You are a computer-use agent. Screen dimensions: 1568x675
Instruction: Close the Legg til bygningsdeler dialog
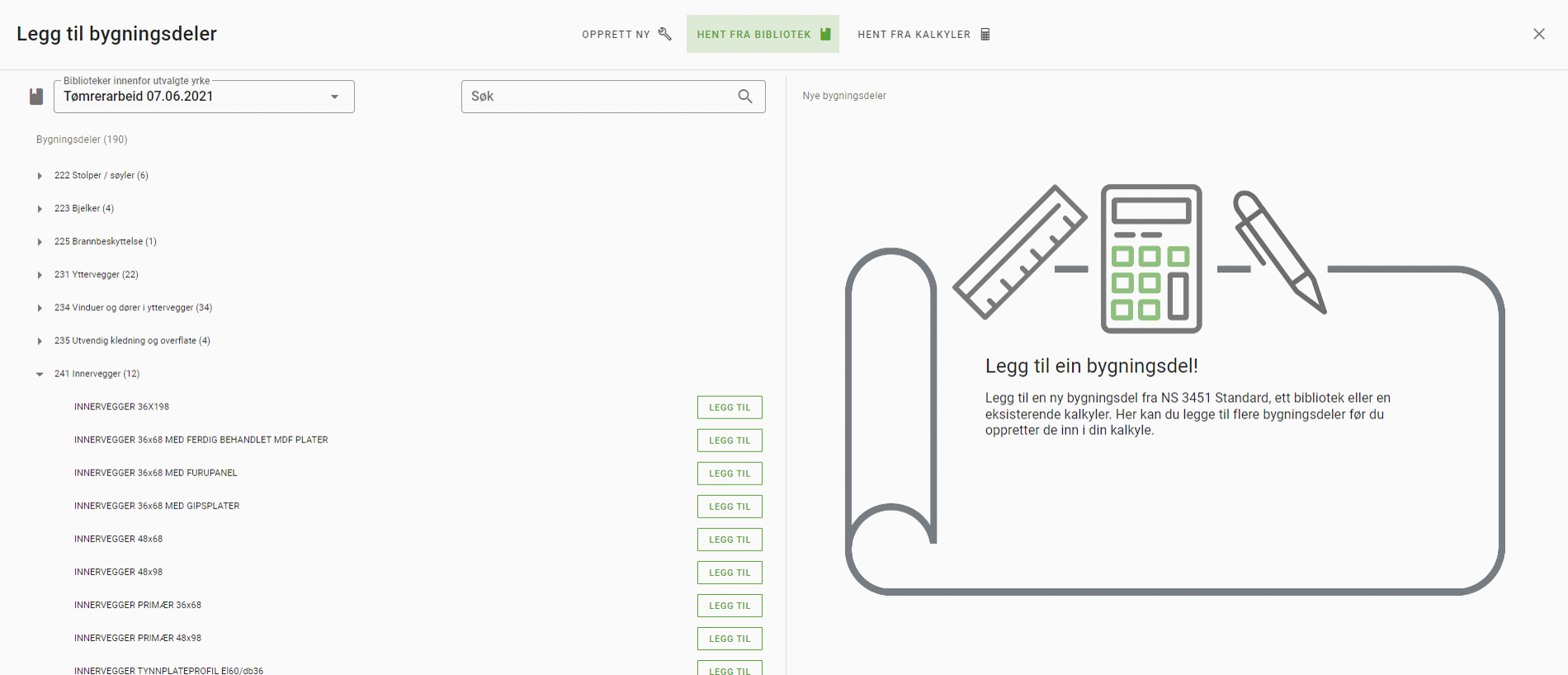[1539, 34]
